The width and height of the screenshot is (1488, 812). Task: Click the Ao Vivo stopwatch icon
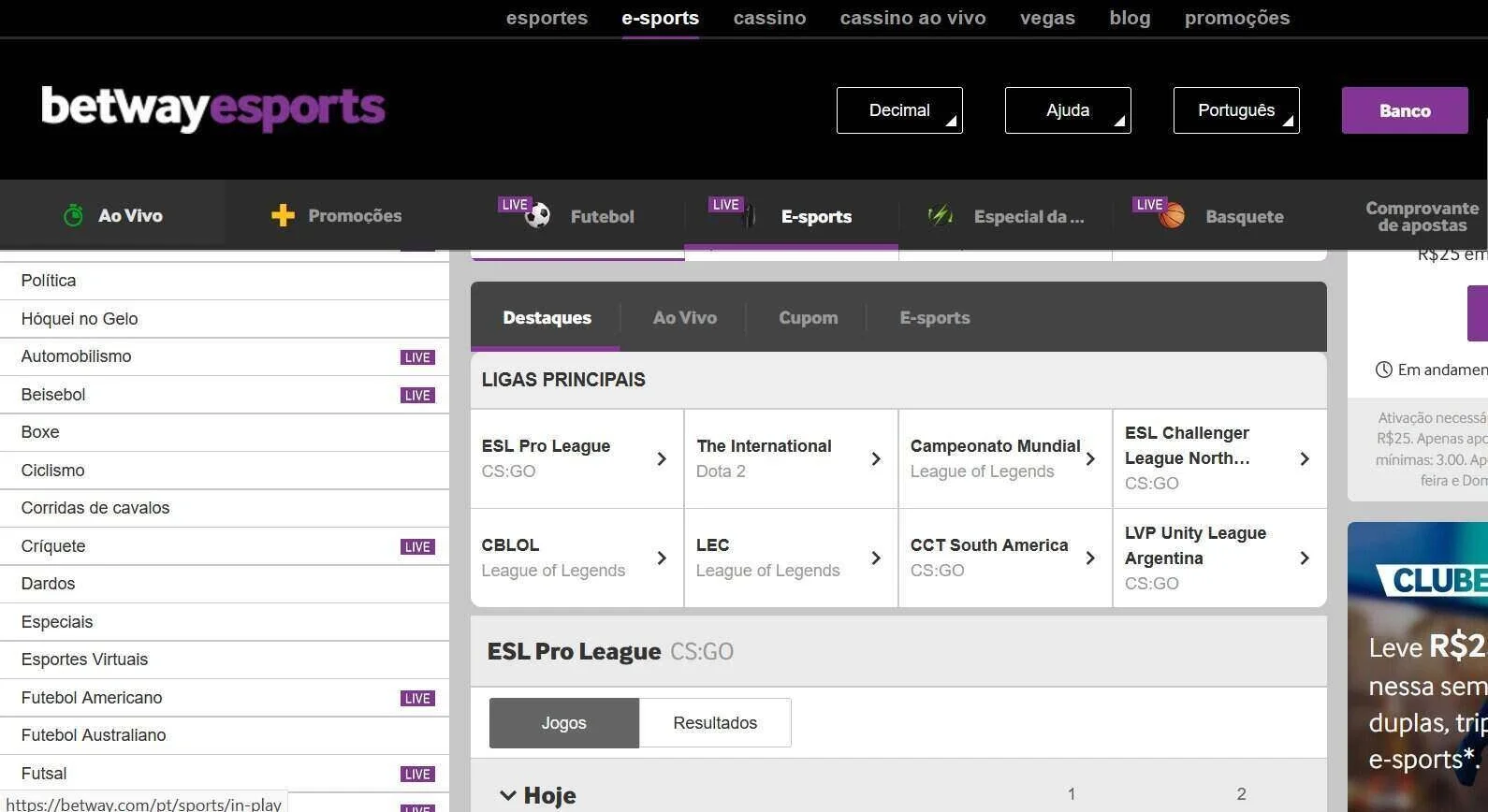73,215
